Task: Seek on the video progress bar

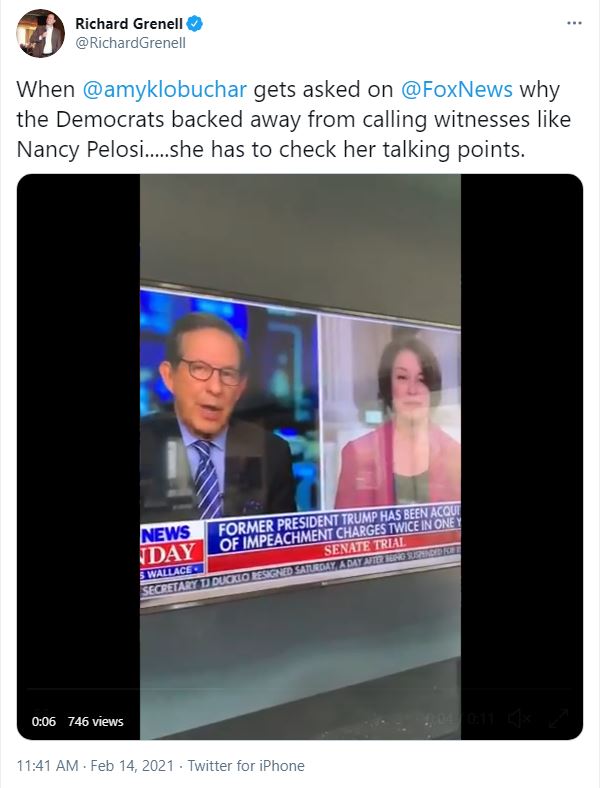Action: (300, 689)
